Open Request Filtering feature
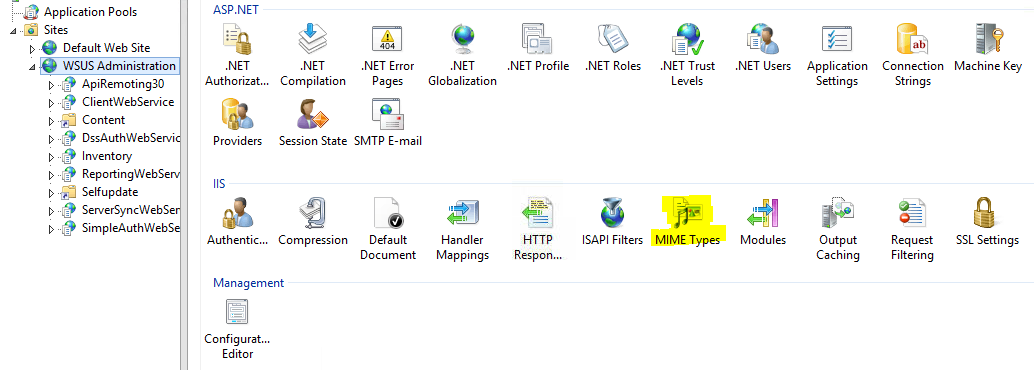This screenshot has width=1034, height=370. pyautogui.click(x=913, y=230)
